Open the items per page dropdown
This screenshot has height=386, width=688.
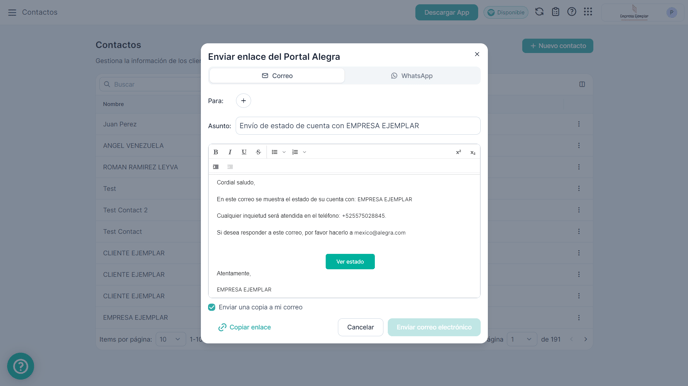click(170, 339)
